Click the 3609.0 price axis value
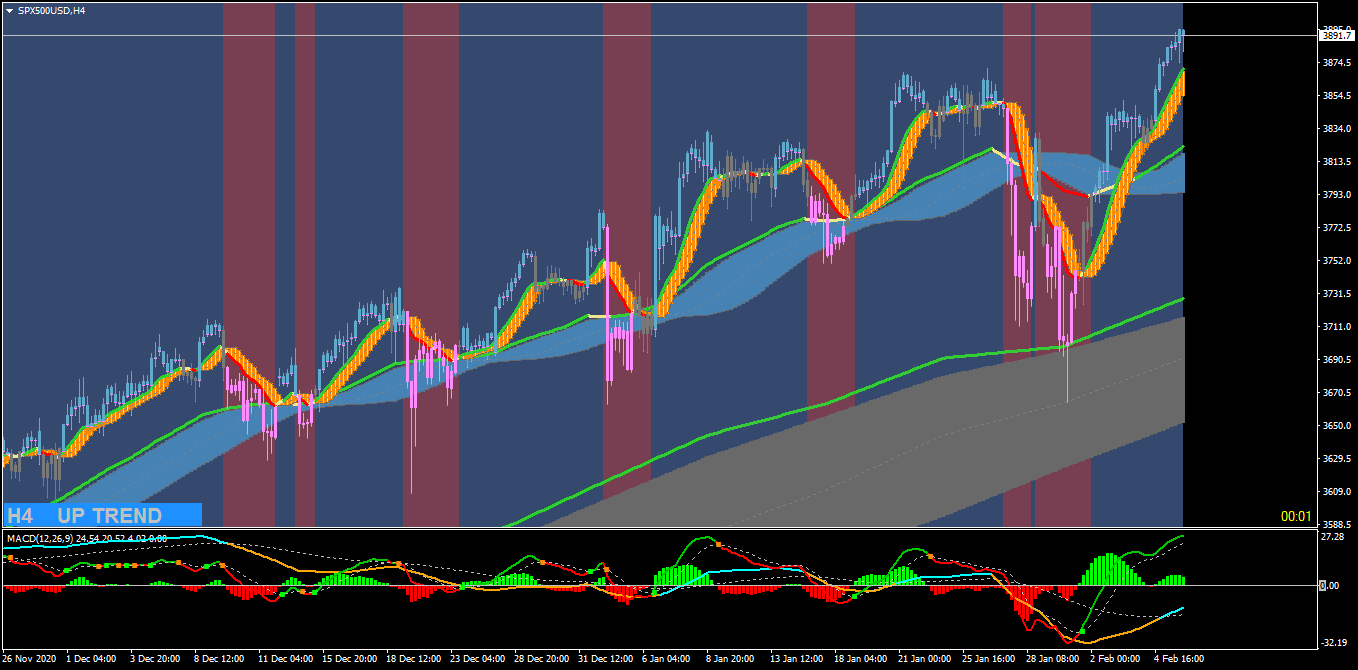 [x=1337, y=492]
